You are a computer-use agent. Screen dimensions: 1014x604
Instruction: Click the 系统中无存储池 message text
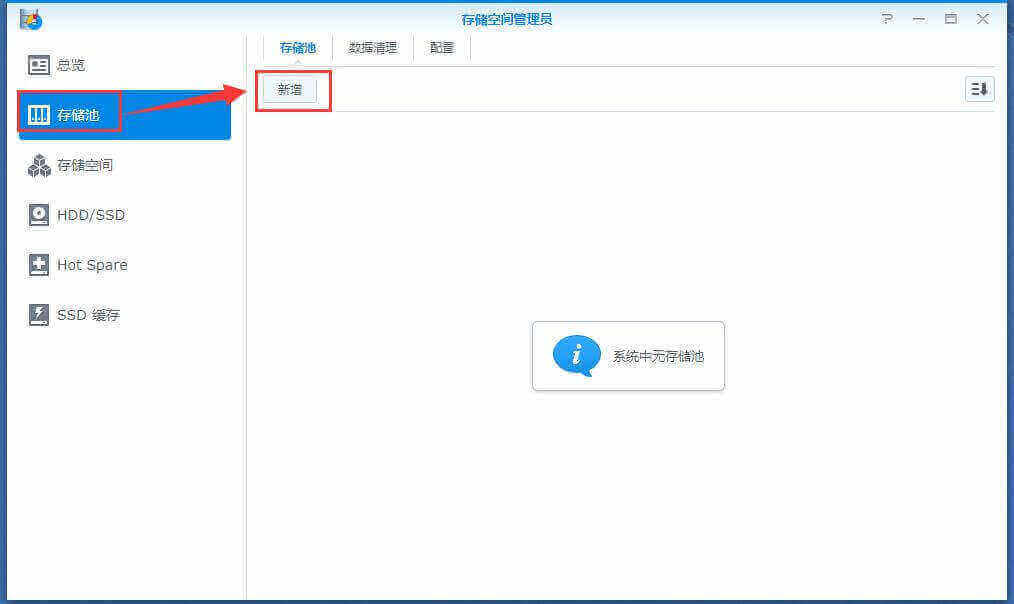(x=658, y=356)
